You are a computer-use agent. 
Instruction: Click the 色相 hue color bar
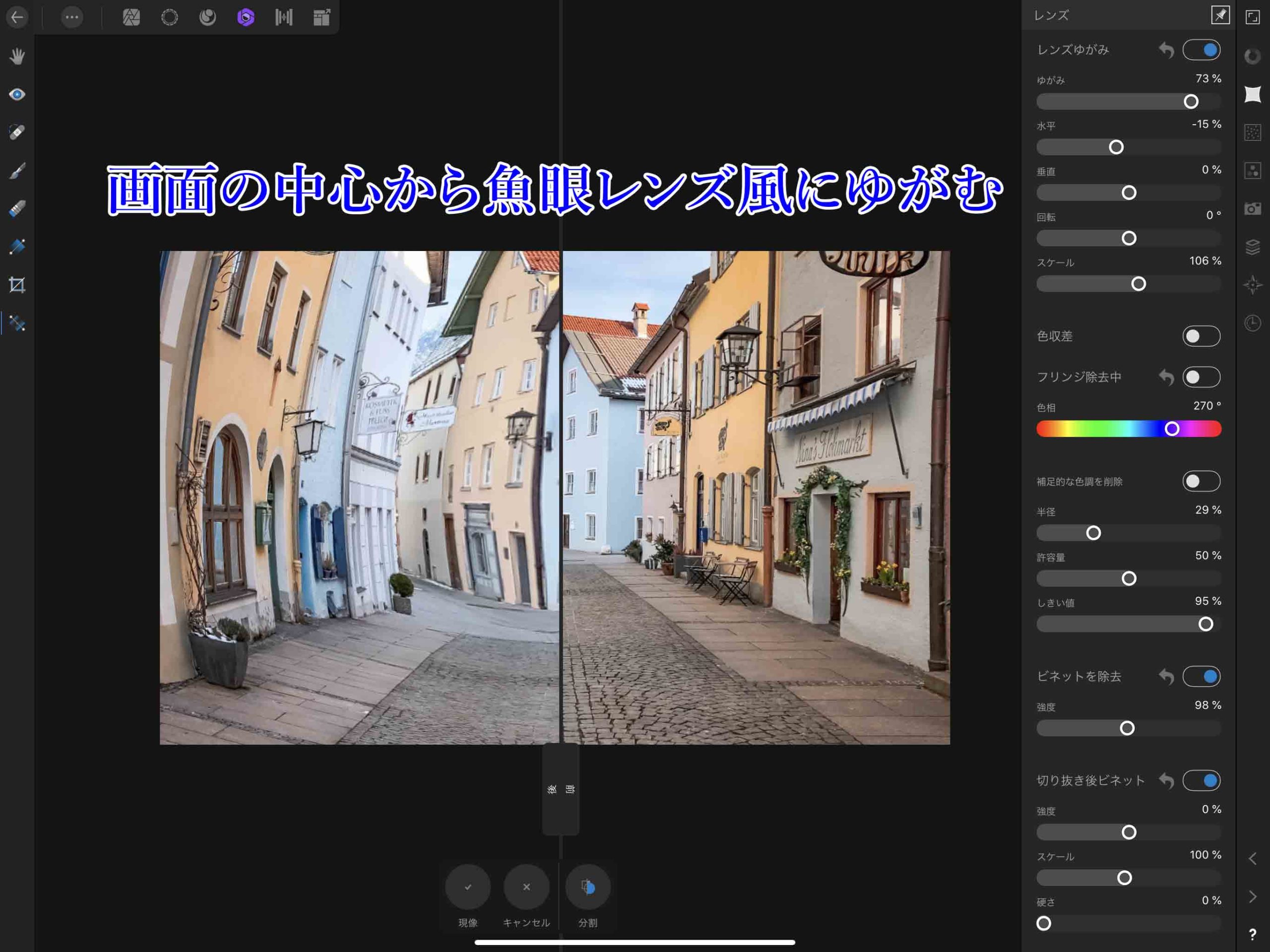point(1129,428)
